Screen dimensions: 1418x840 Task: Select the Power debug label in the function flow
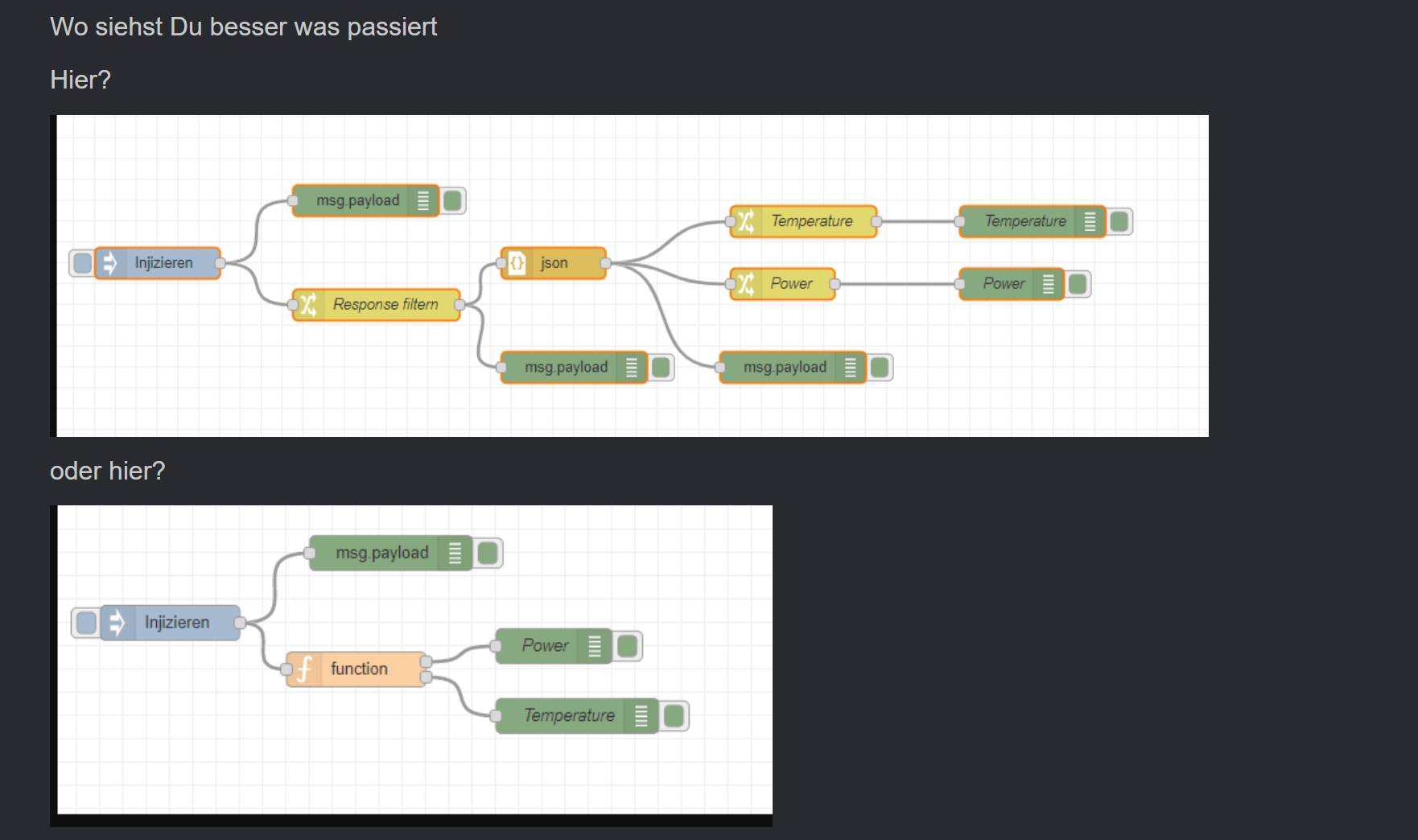tap(545, 646)
